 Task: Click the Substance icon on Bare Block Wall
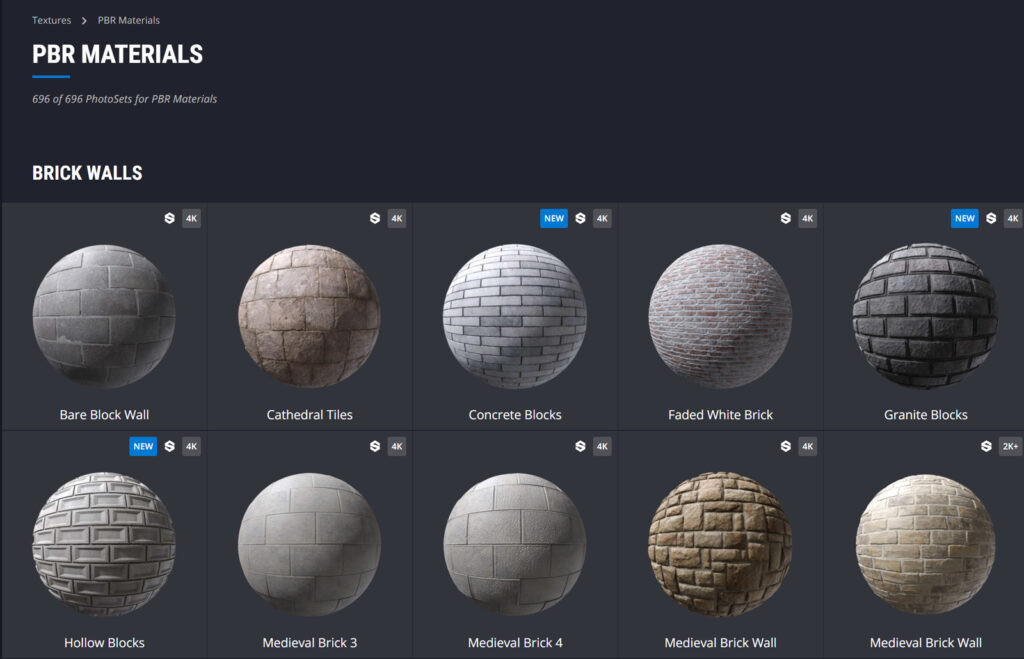[x=169, y=218]
